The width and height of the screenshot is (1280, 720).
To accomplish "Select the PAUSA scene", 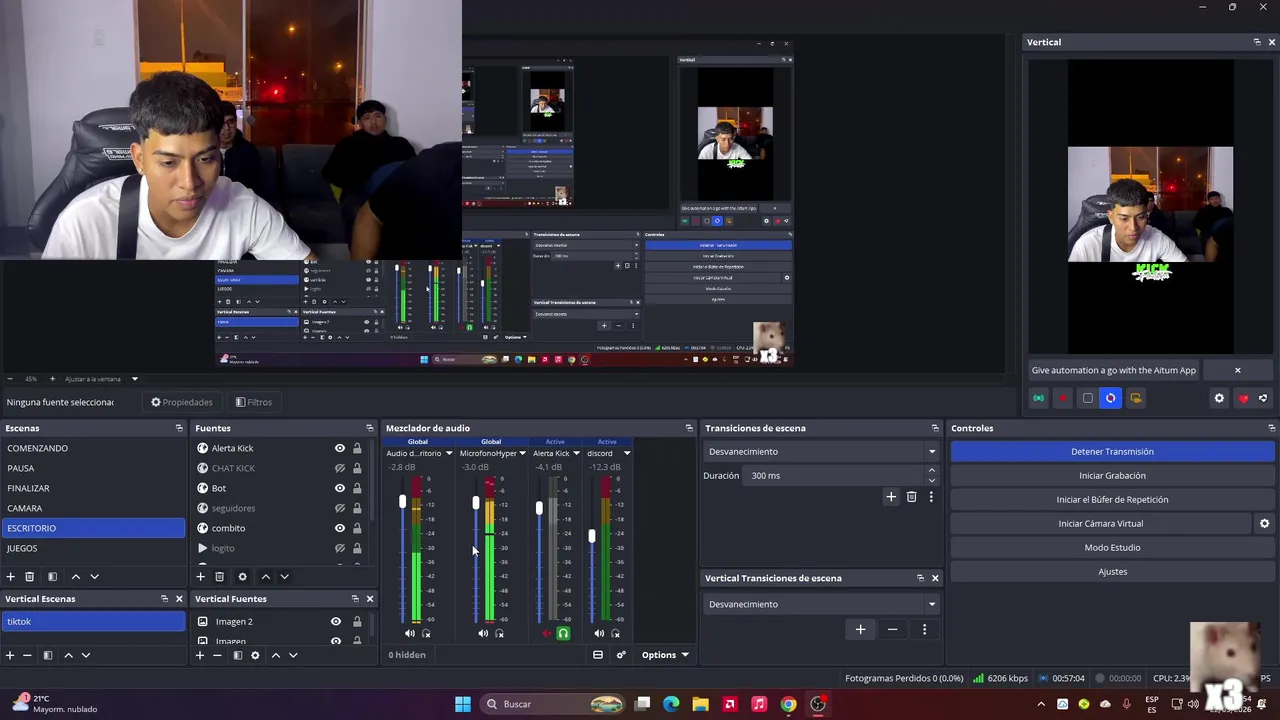I will click(x=93, y=468).
